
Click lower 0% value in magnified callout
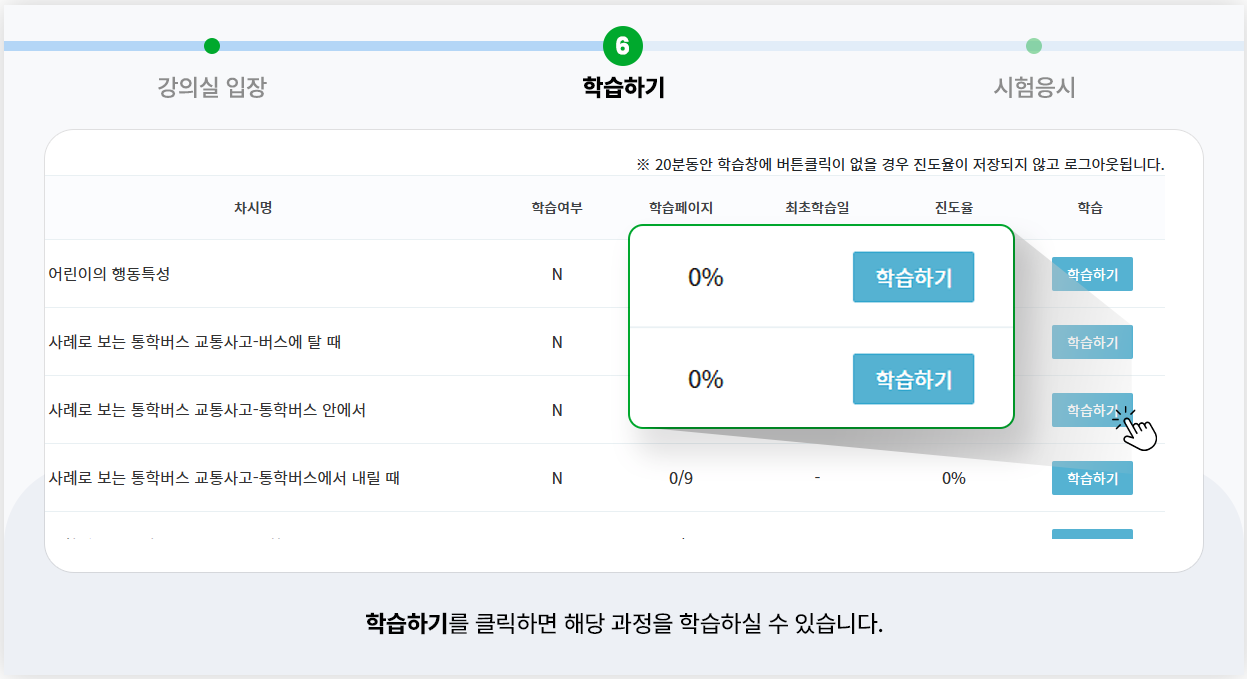pyautogui.click(x=705, y=380)
